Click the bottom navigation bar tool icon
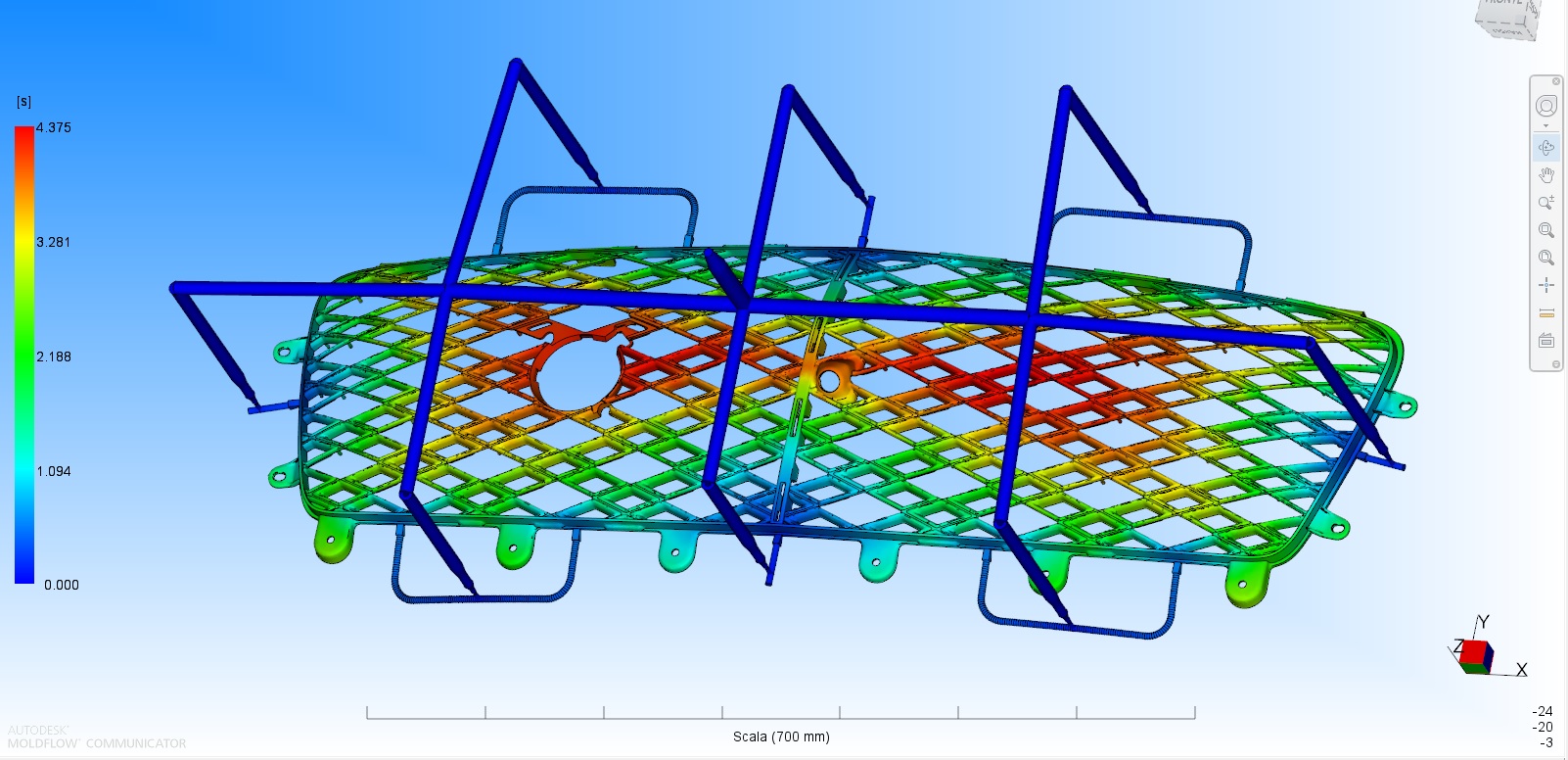Screen dimensions: 1568x760 [x=1546, y=341]
